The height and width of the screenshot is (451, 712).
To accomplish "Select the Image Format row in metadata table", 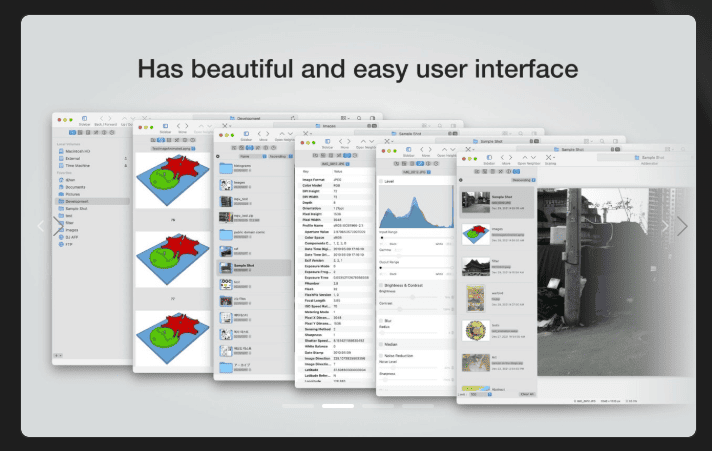I will (336, 180).
